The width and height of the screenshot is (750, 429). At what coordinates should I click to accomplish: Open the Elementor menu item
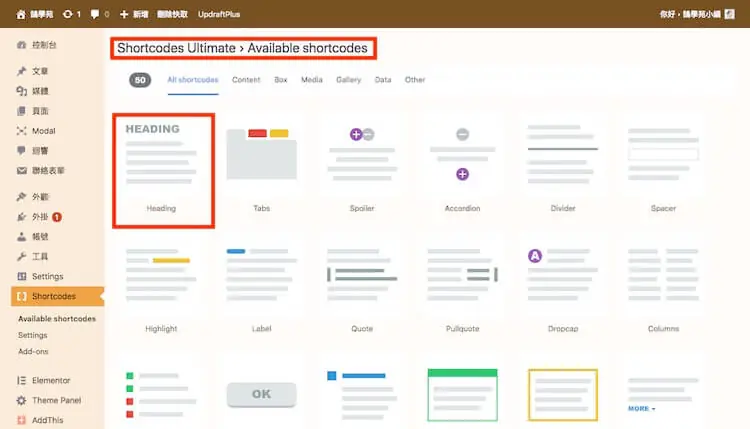44,380
